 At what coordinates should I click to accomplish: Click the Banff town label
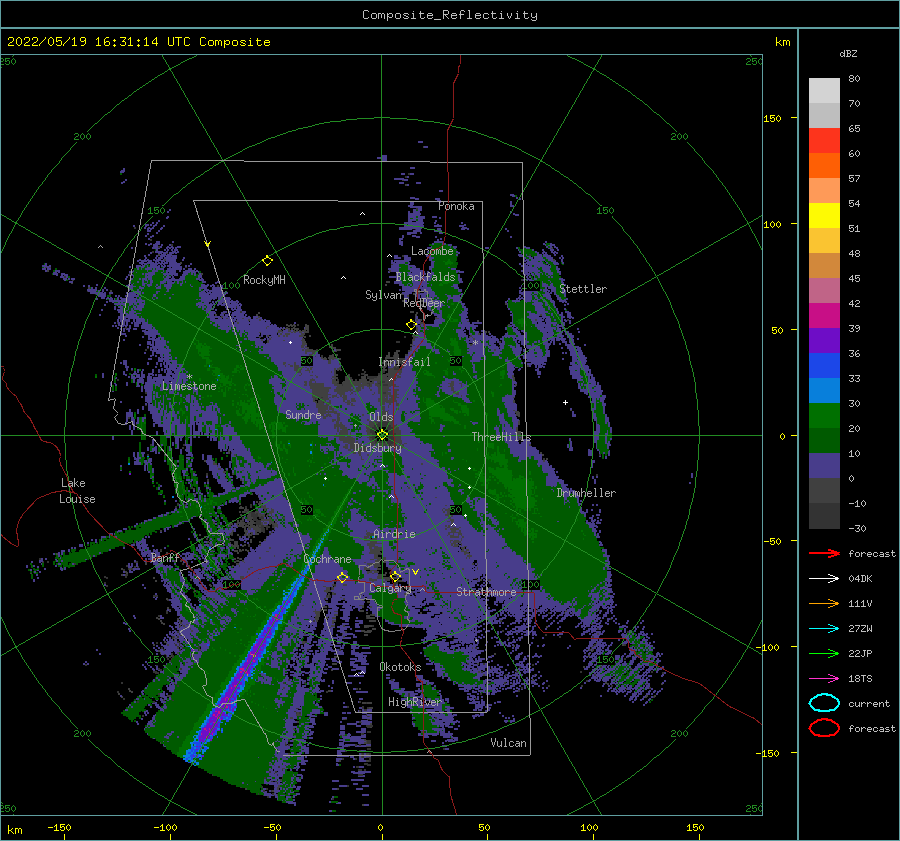click(165, 558)
